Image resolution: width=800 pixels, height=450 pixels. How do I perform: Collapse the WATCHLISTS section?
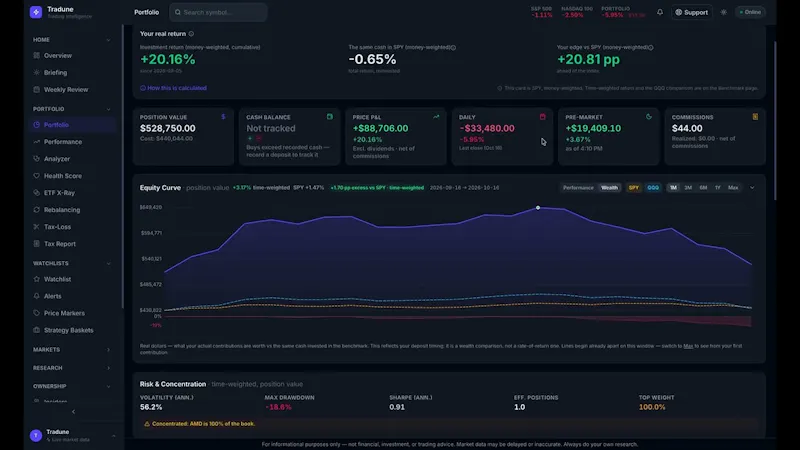[108, 263]
